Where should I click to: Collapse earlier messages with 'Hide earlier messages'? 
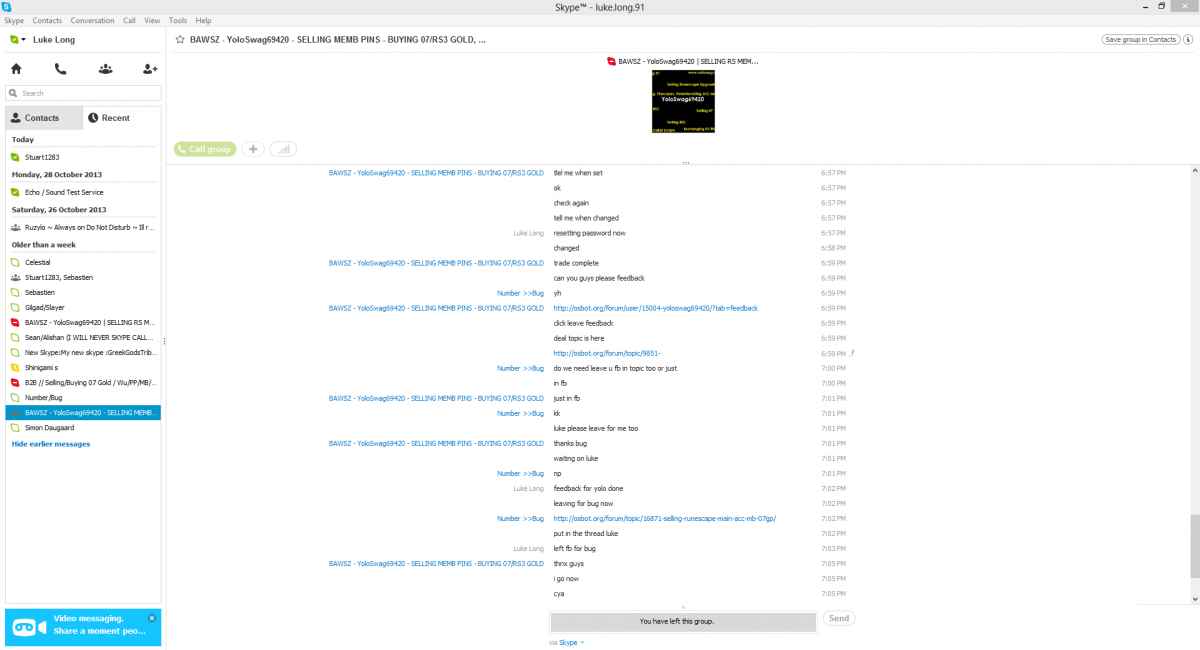50,443
